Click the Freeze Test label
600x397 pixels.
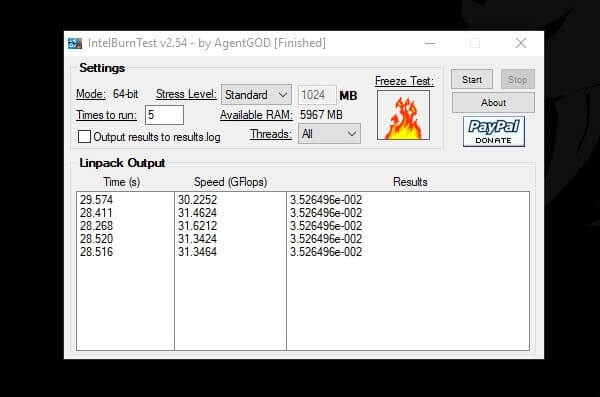coord(404,81)
